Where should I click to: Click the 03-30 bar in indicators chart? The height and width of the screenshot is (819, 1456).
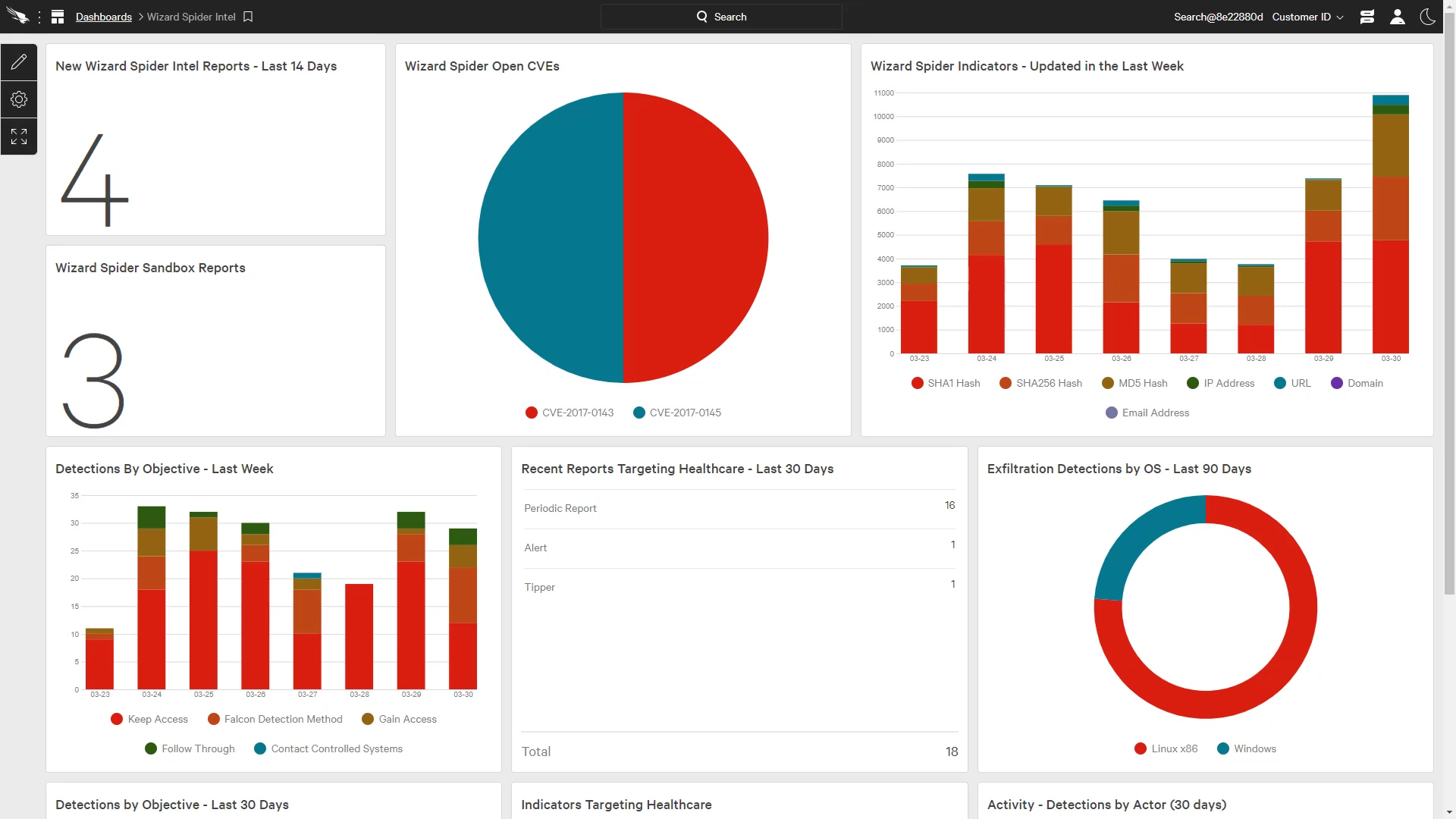tap(1392, 221)
